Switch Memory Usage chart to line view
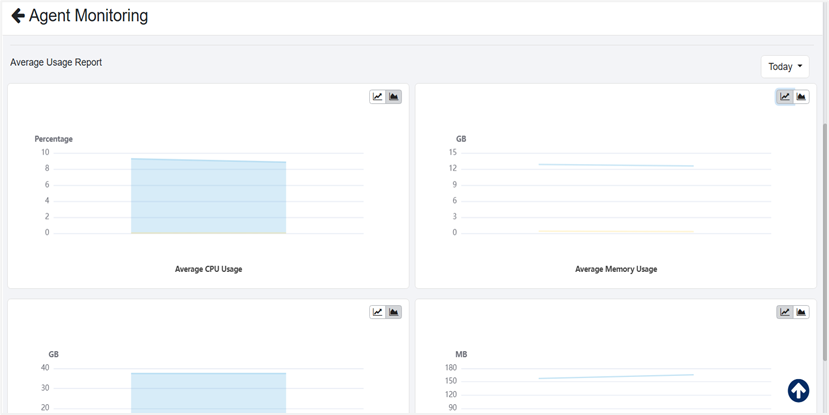 point(785,97)
